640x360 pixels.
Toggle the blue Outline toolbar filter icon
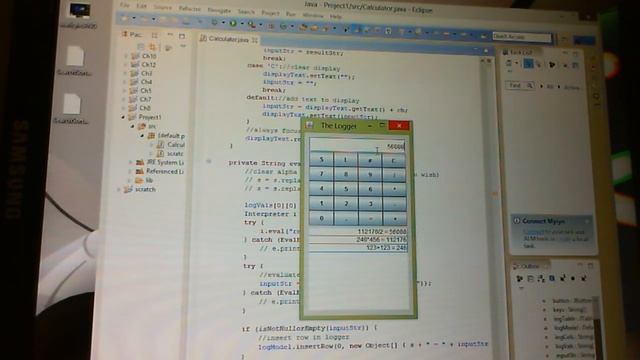click(x=552, y=278)
